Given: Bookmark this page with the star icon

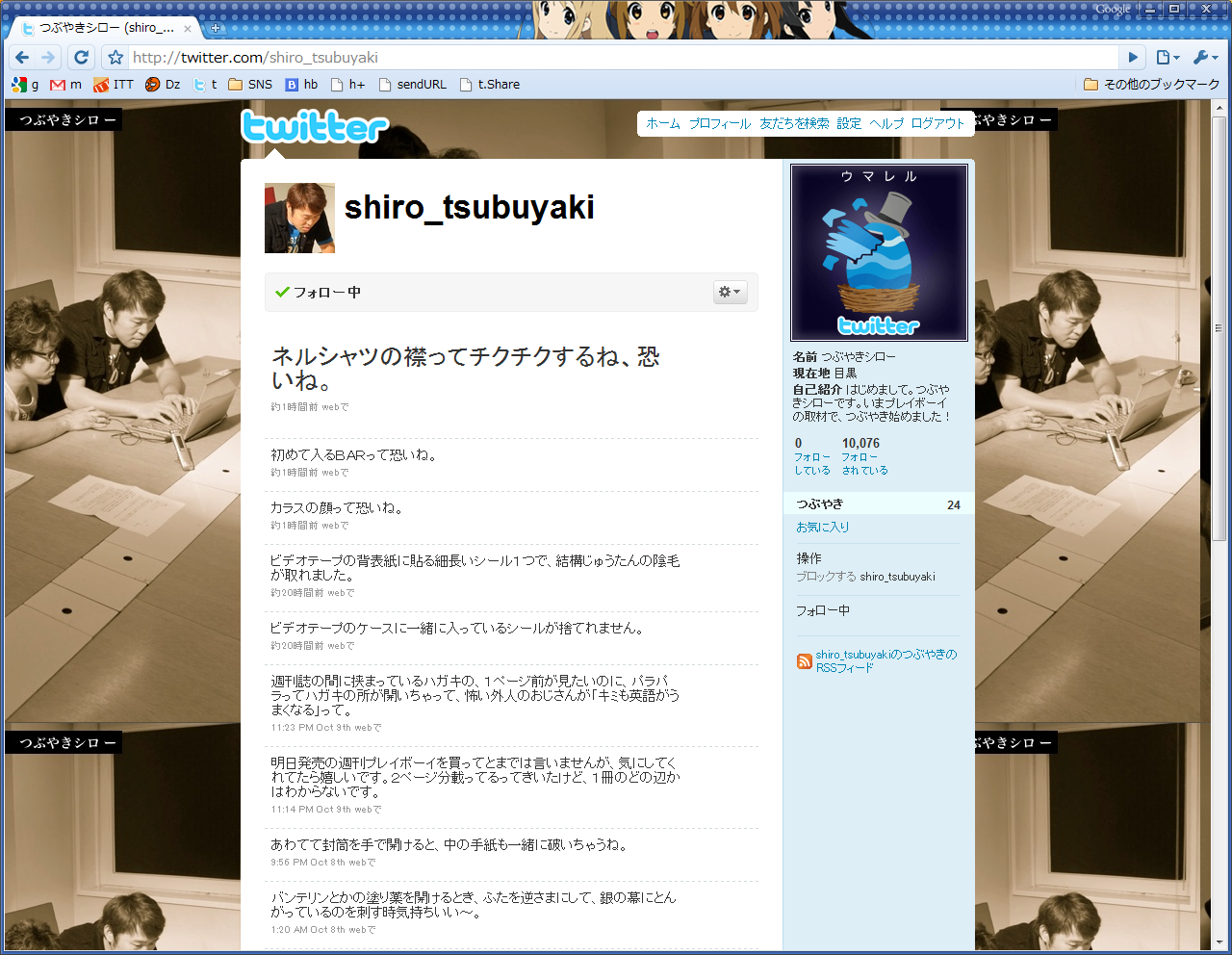Looking at the screenshot, I should pyautogui.click(x=115, y=58).
